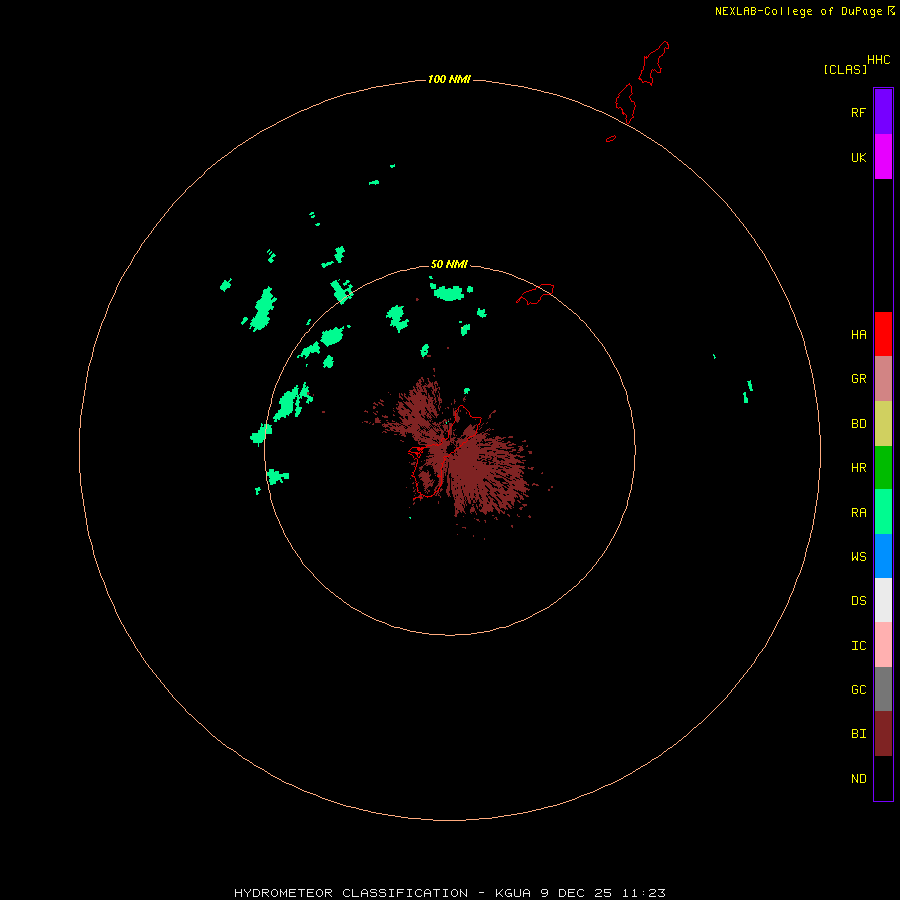This screenshot has width=900, height=900.
Task: Click the pink GR legend color block
Action: click(x=883, y=378)
